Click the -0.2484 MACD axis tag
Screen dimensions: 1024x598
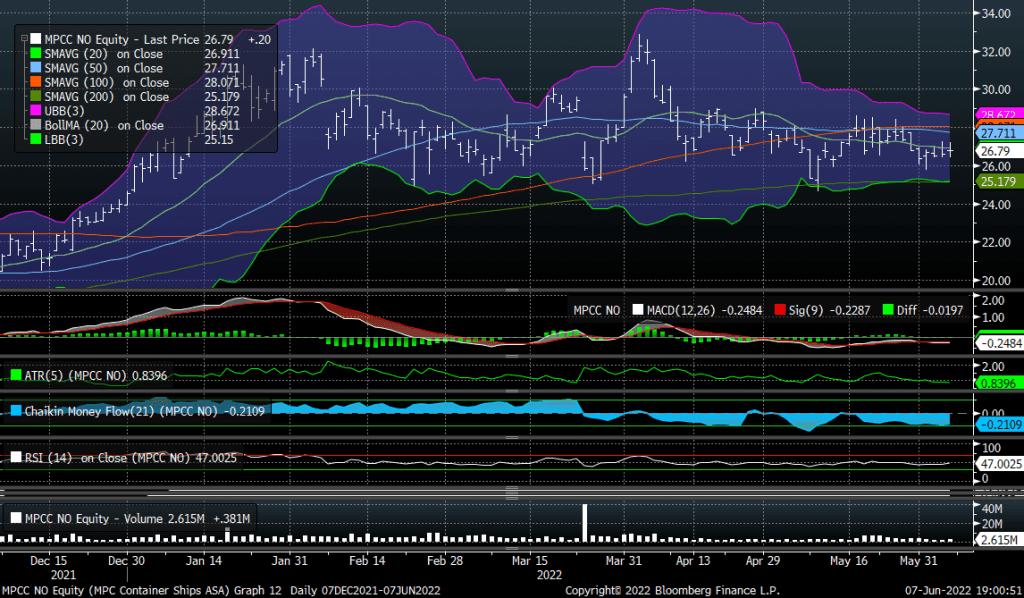(x=1000, y=343)
